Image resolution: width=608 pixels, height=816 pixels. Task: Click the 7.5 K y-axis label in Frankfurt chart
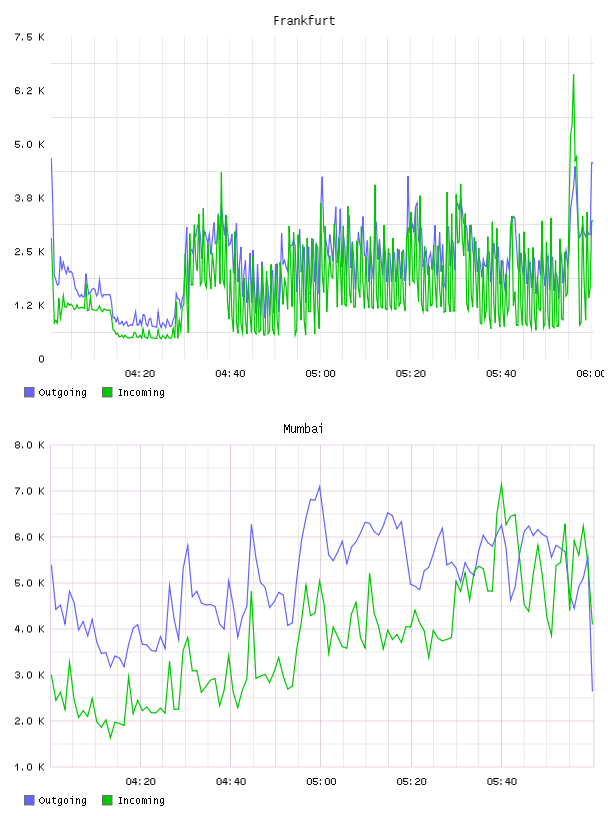29,37
